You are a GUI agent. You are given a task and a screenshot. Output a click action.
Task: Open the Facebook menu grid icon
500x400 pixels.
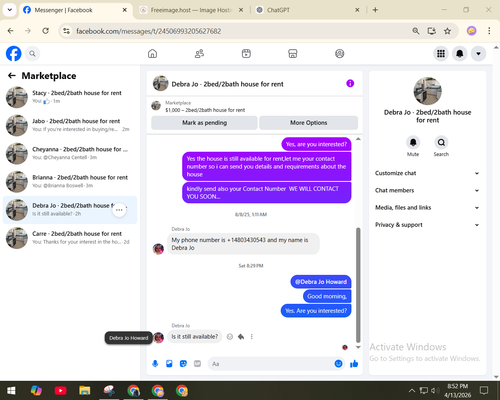coord(441,54)
